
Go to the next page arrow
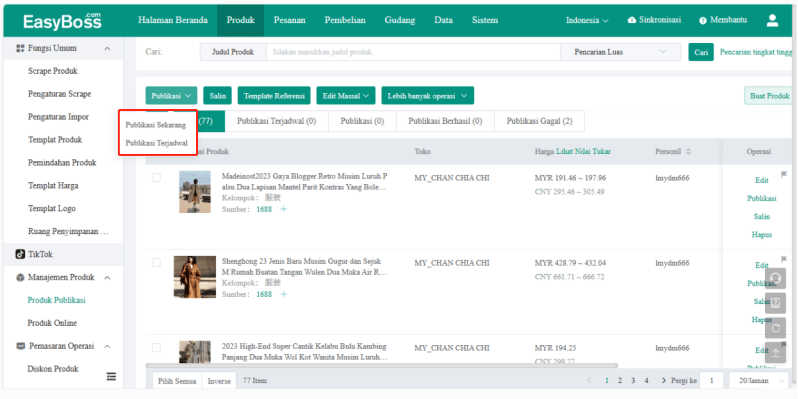(664, 381)
